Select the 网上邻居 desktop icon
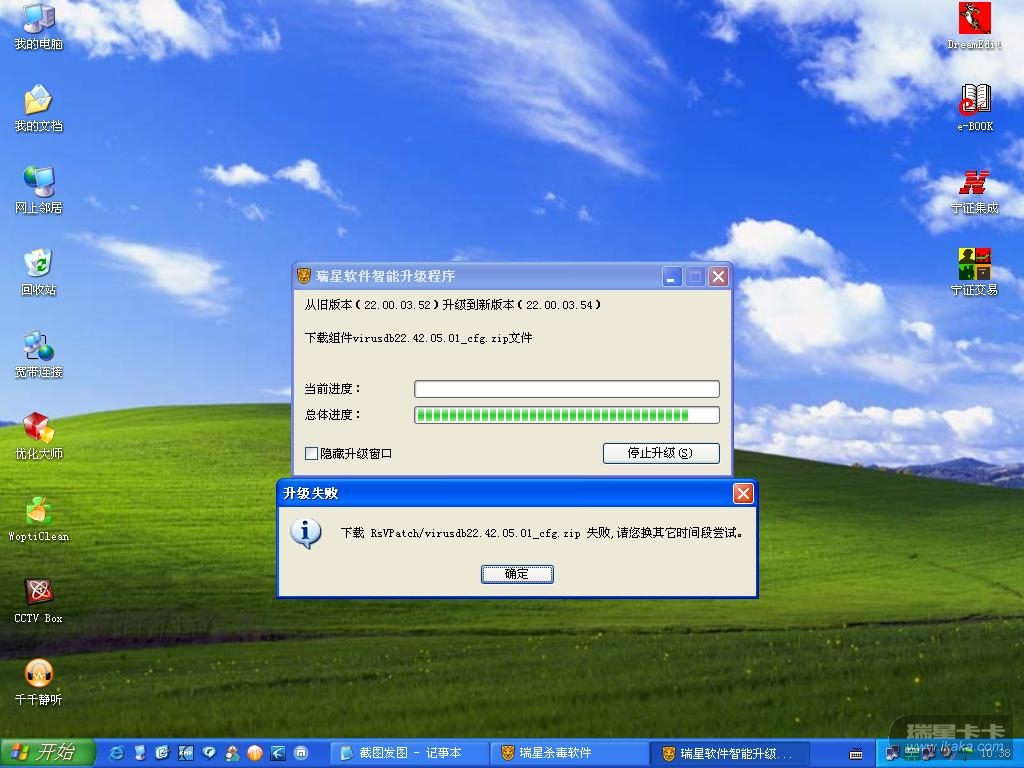1024x768 pixels. pyautogui.click(x=39, y=190)
